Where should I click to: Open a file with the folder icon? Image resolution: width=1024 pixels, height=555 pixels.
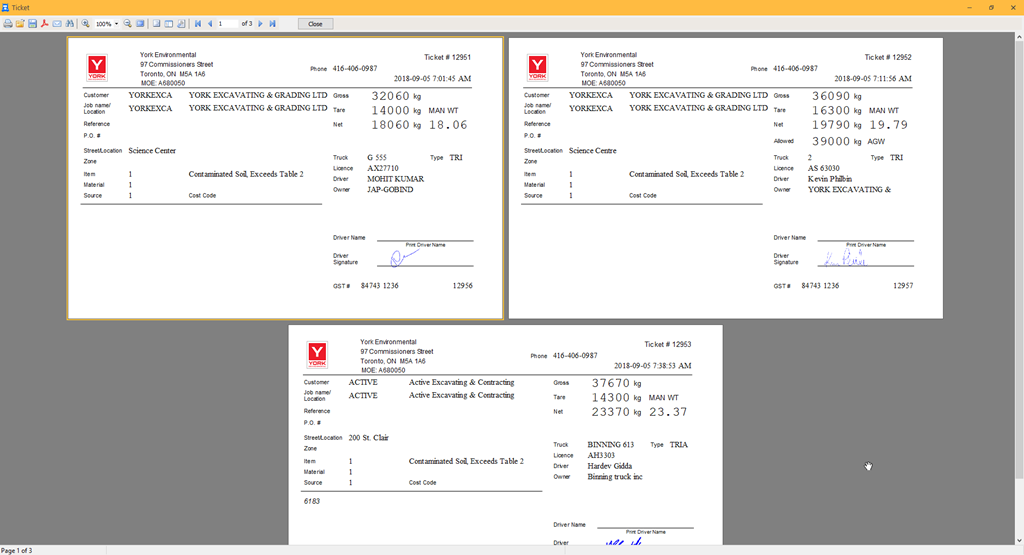coord(20,23)
